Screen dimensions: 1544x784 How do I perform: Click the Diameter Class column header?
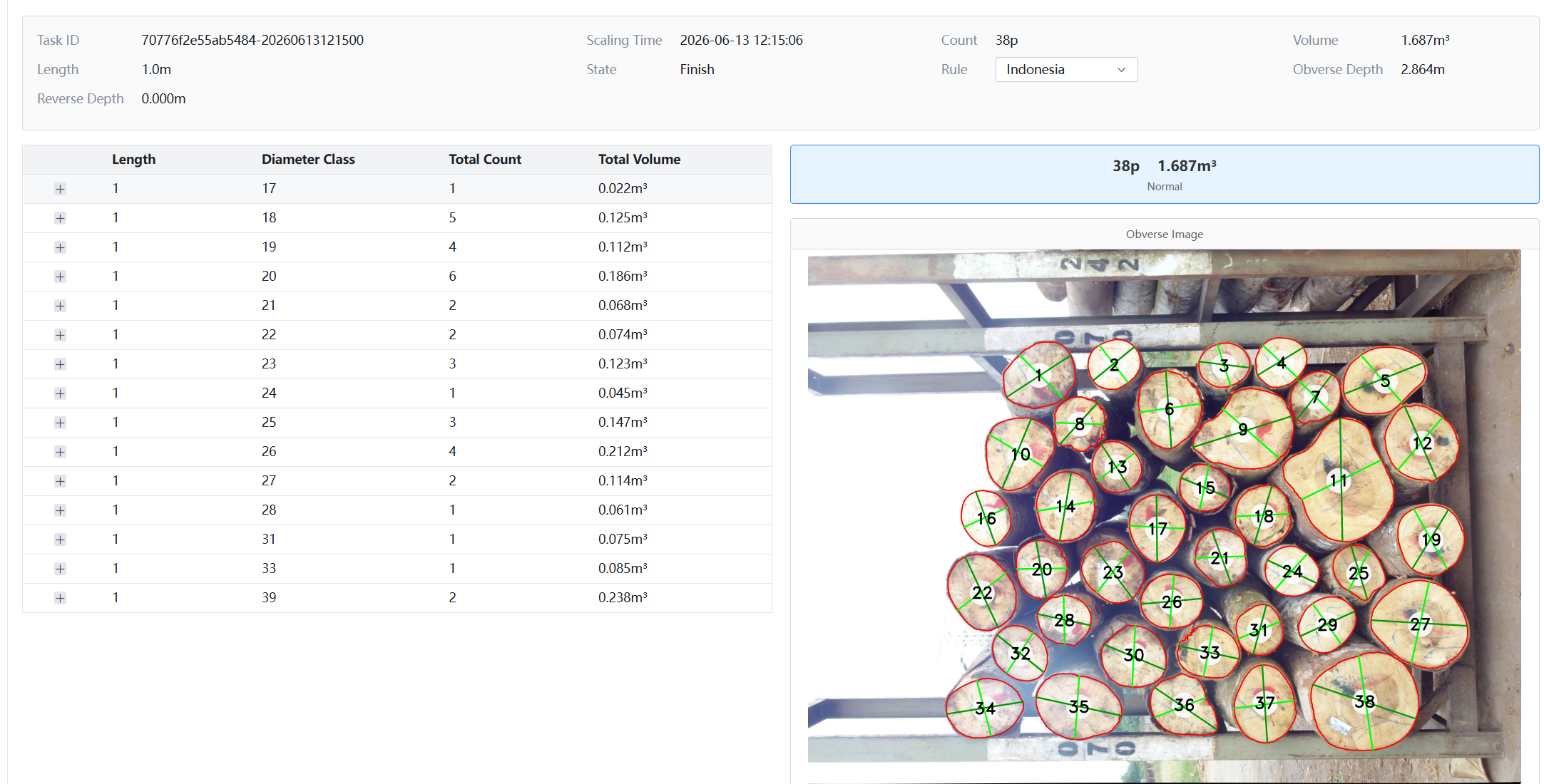308,160
